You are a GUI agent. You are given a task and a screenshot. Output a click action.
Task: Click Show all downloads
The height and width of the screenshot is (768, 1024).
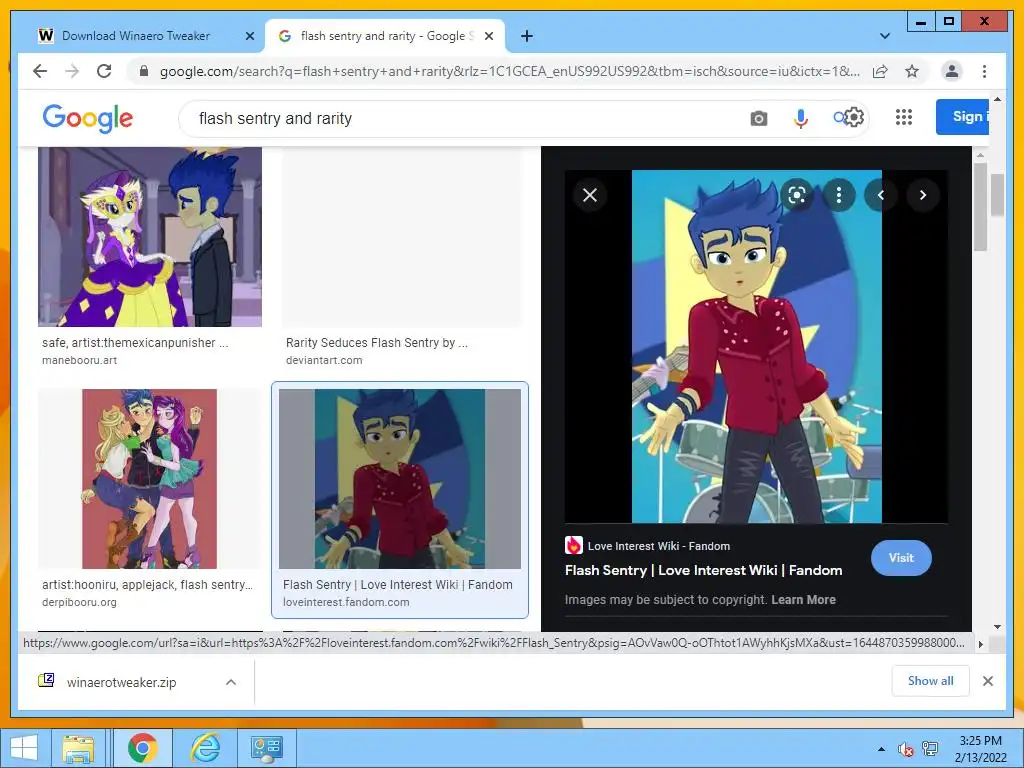click(931, 681)
